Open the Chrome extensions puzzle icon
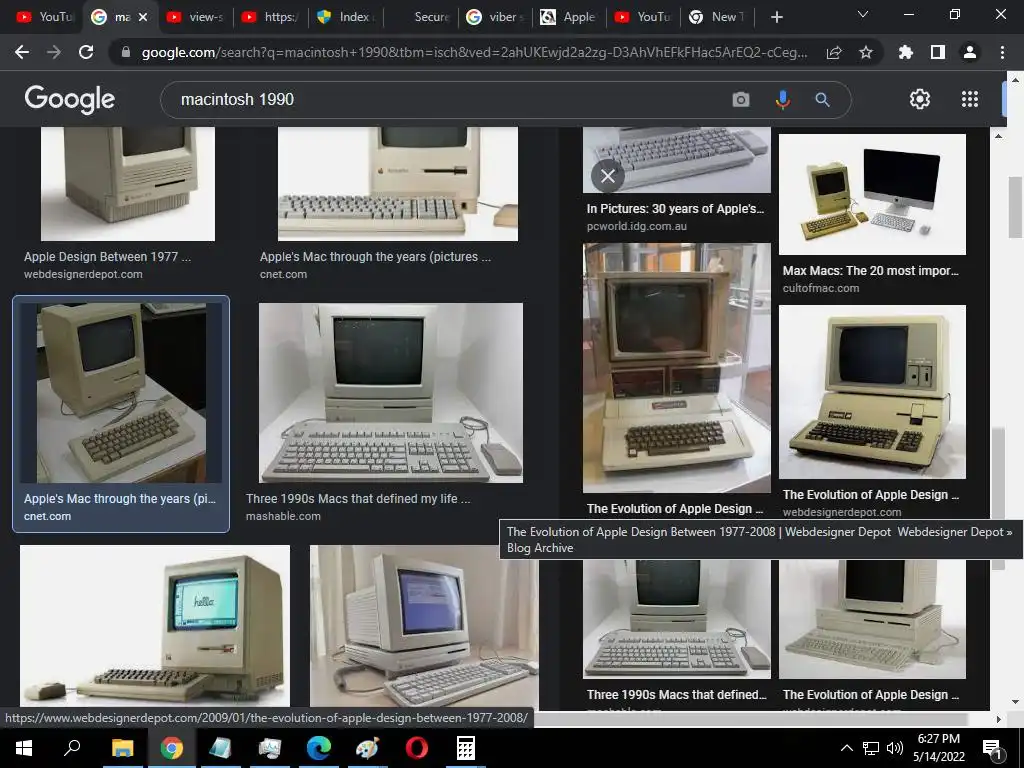 (906, 52)
